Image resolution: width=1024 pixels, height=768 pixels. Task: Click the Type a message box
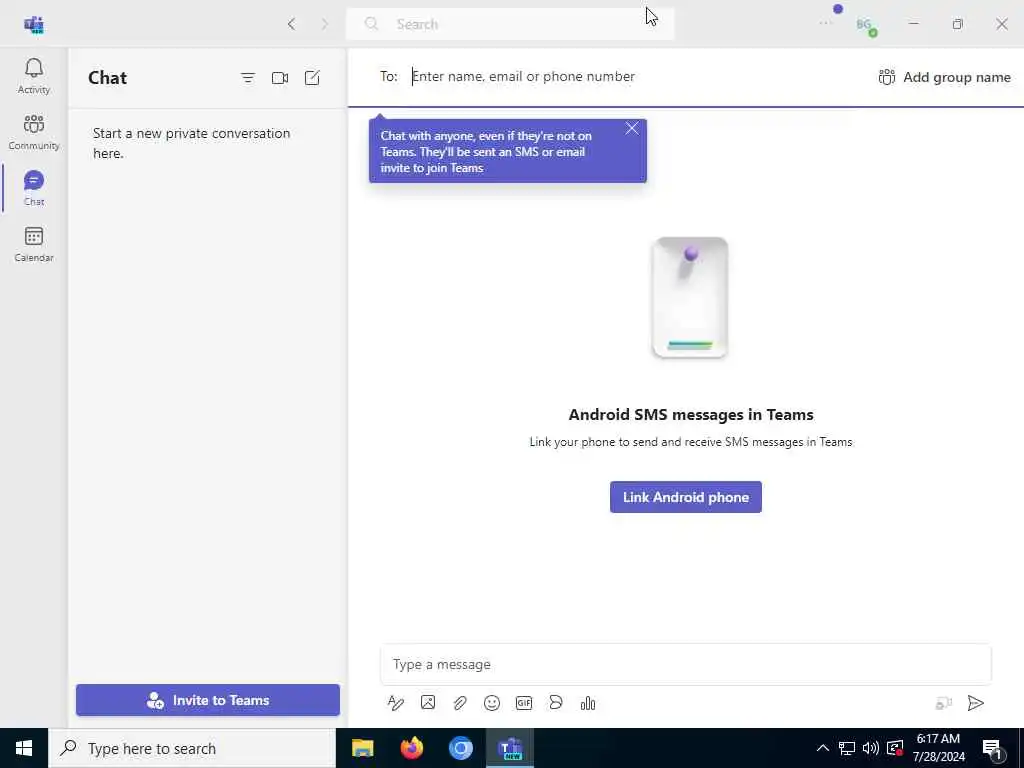[x=686, y=664]
